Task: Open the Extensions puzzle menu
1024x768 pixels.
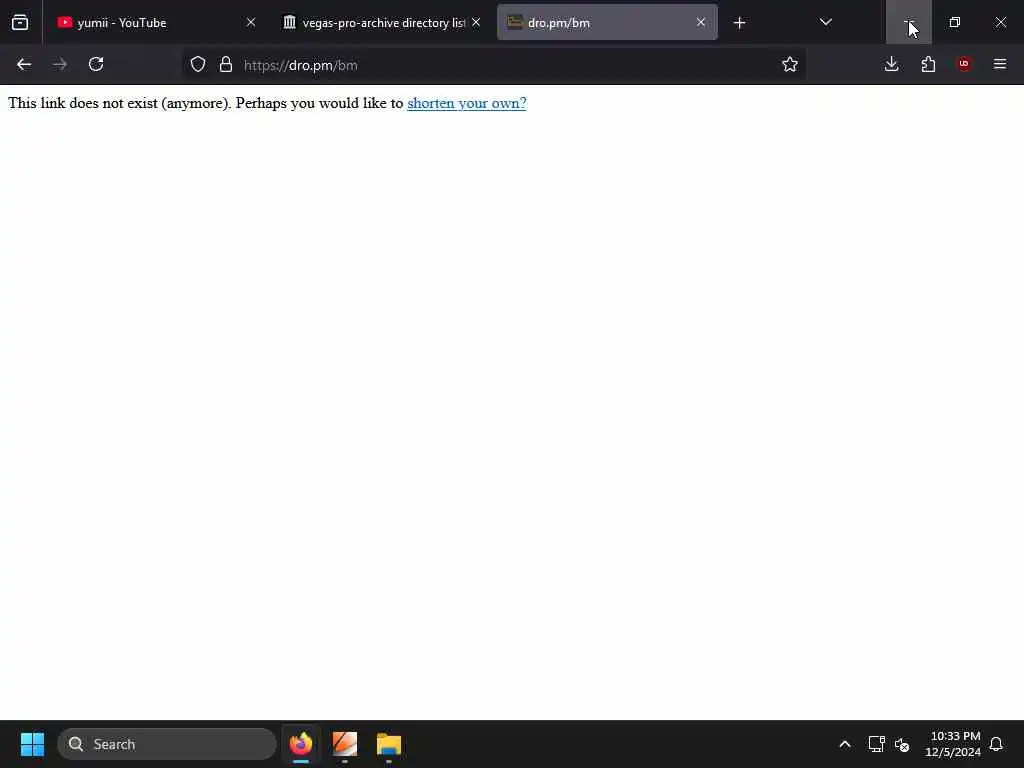Action: [928, 65]
